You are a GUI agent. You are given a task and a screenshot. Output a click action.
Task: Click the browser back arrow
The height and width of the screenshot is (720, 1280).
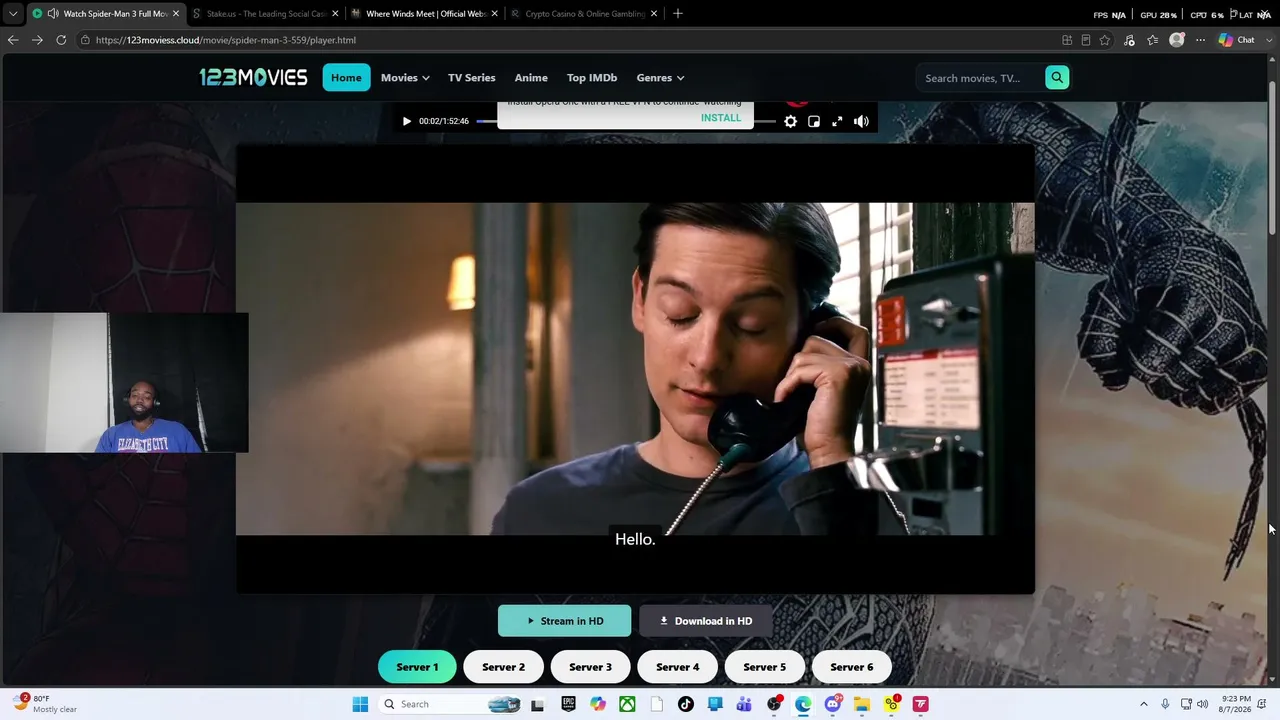coord(13,40)
